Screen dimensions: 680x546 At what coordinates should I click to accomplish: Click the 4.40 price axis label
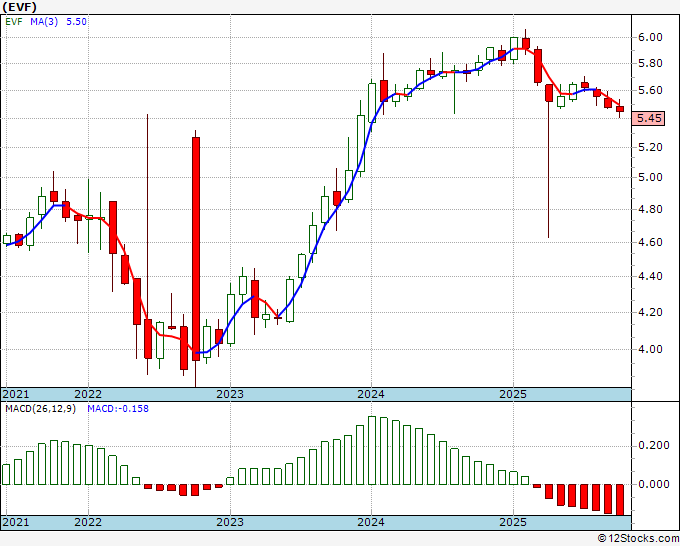(650, 276)
